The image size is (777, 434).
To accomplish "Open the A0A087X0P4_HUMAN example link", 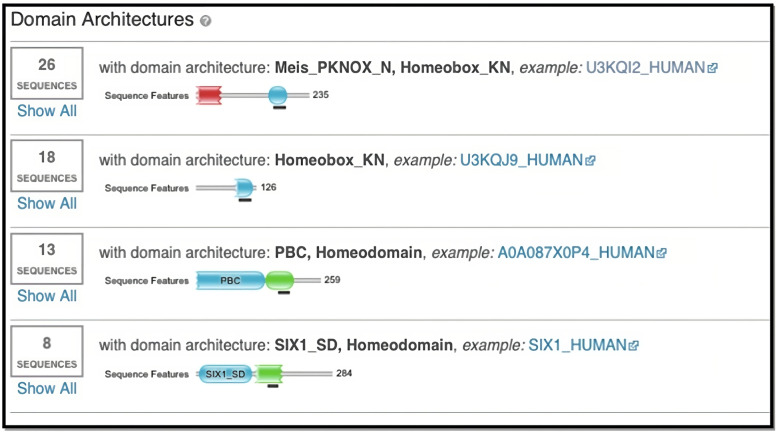I will pos(576,253).
